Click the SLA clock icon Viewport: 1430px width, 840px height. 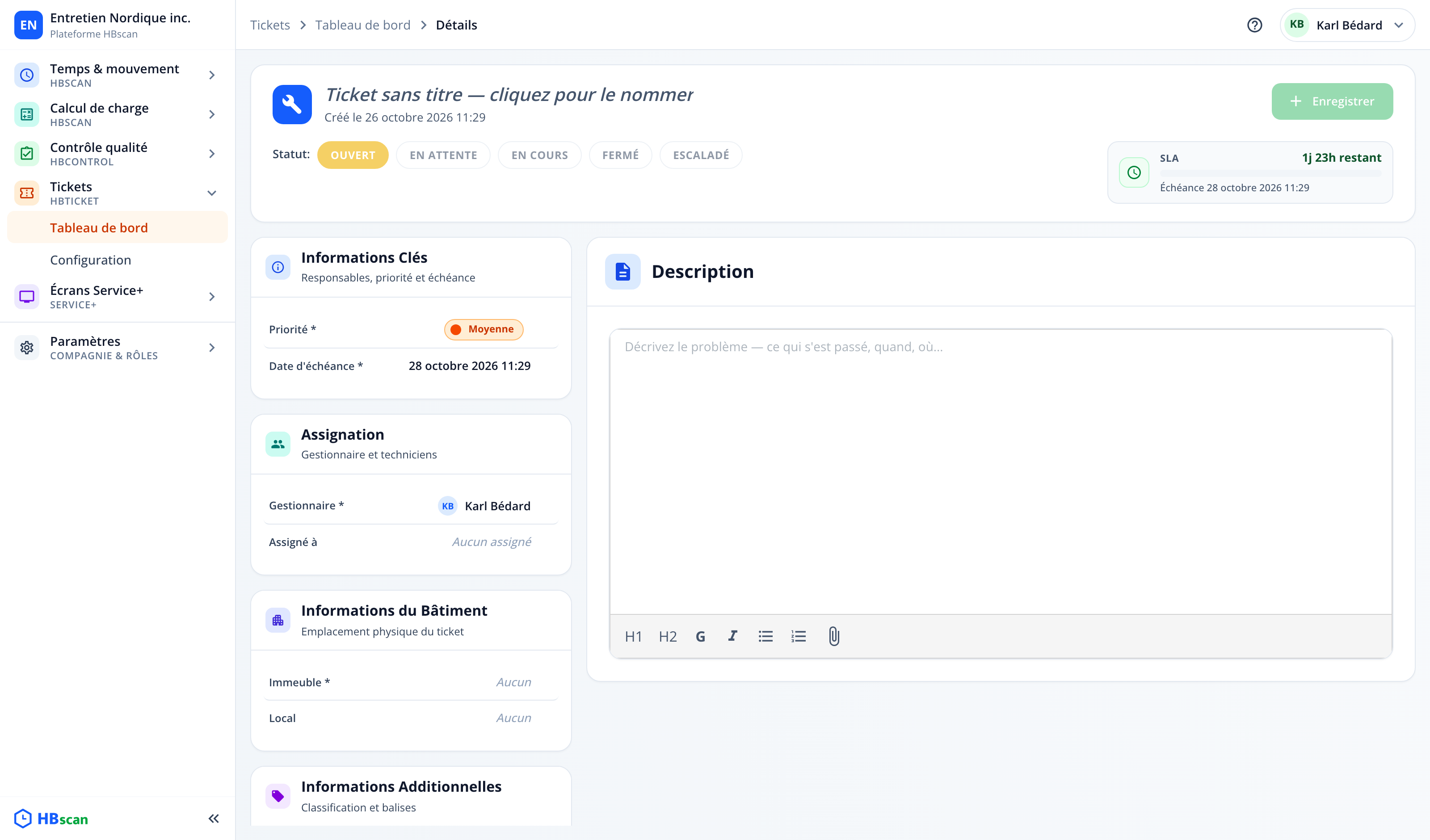point(1134,172)
